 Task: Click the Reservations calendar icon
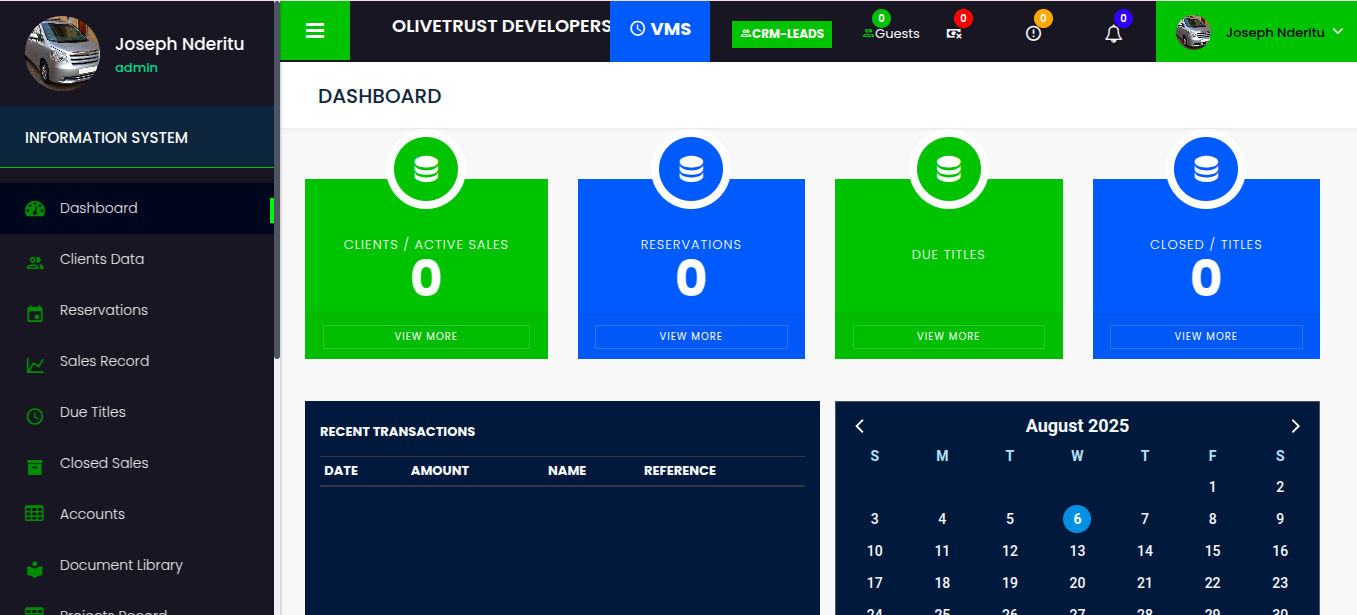34,310
